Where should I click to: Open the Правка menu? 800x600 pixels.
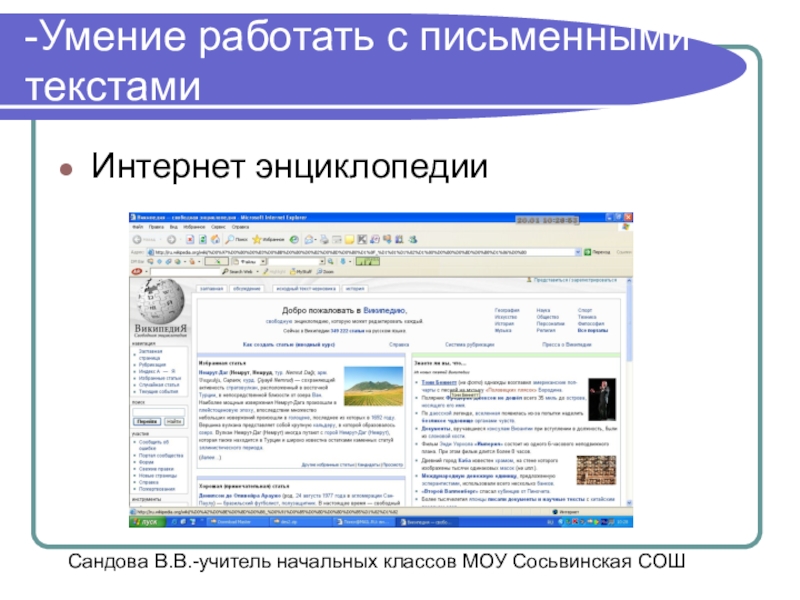click(x=156, y=227)
